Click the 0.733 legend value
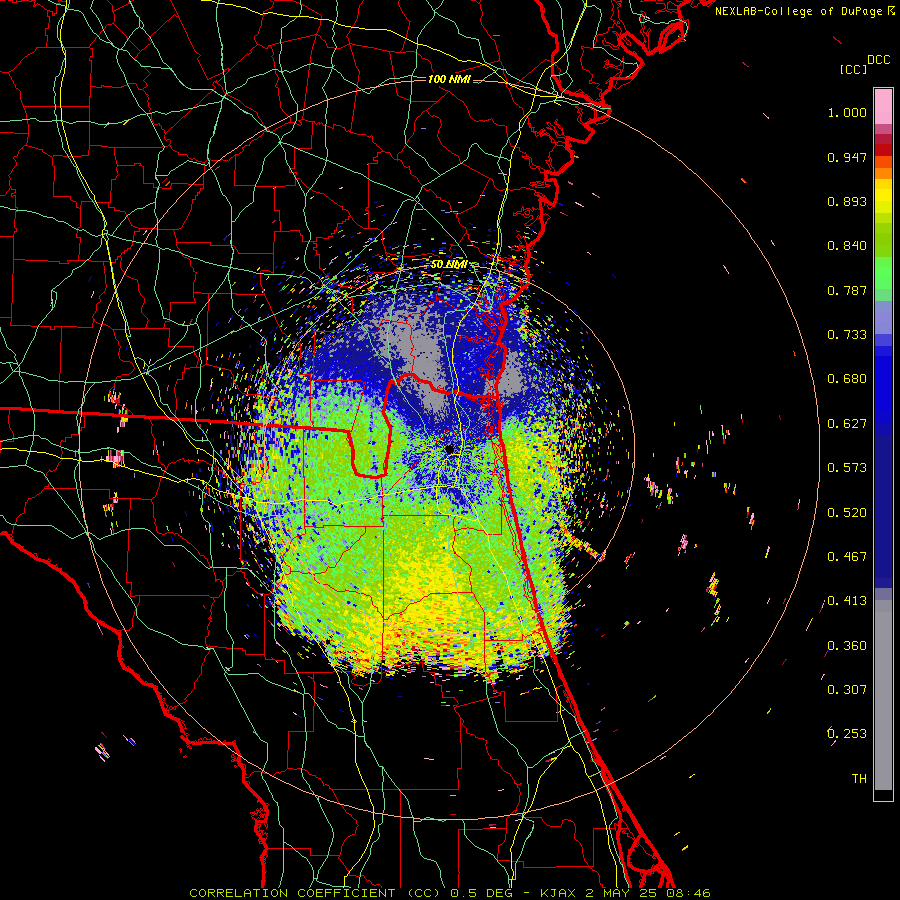 (x=847, y=335)
